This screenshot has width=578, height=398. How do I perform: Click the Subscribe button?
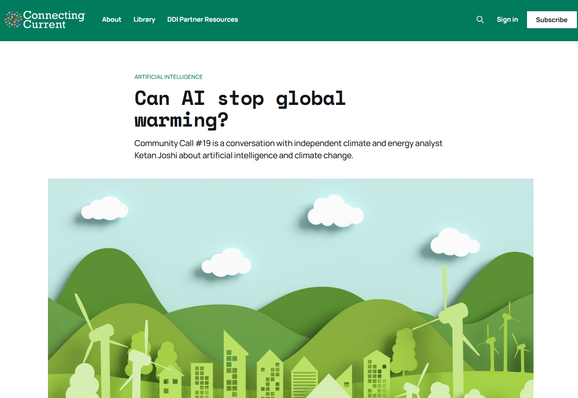(x=551, y=20)
